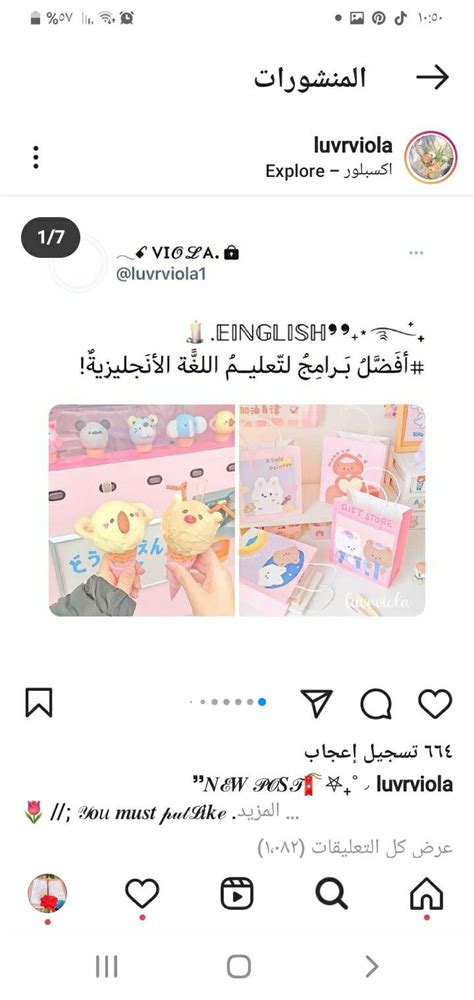
Task: Open your profile avatar tab
Action: pos(47,893)
